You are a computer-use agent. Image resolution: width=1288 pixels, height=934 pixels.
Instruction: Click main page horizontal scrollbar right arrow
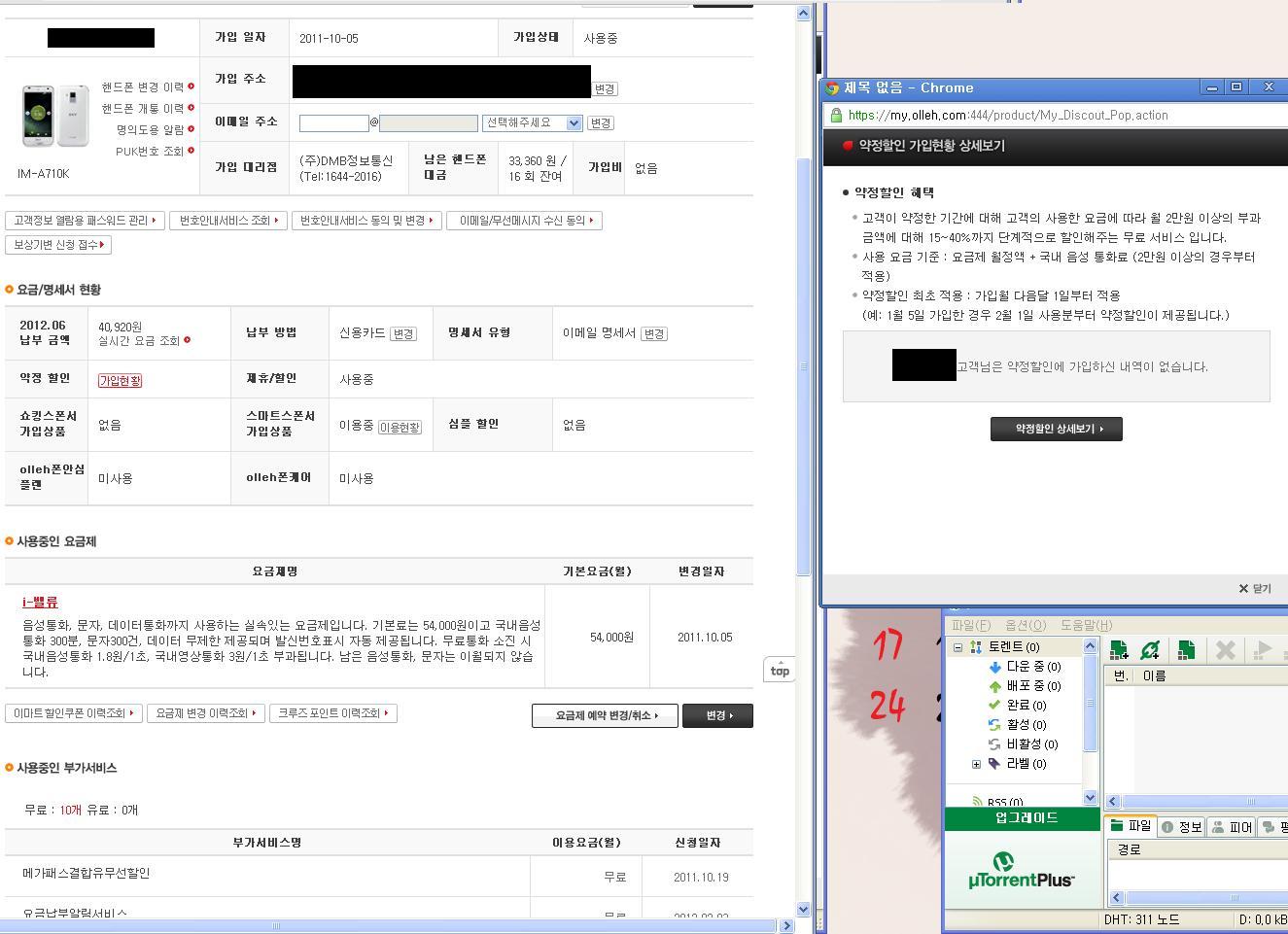point(787,926)
